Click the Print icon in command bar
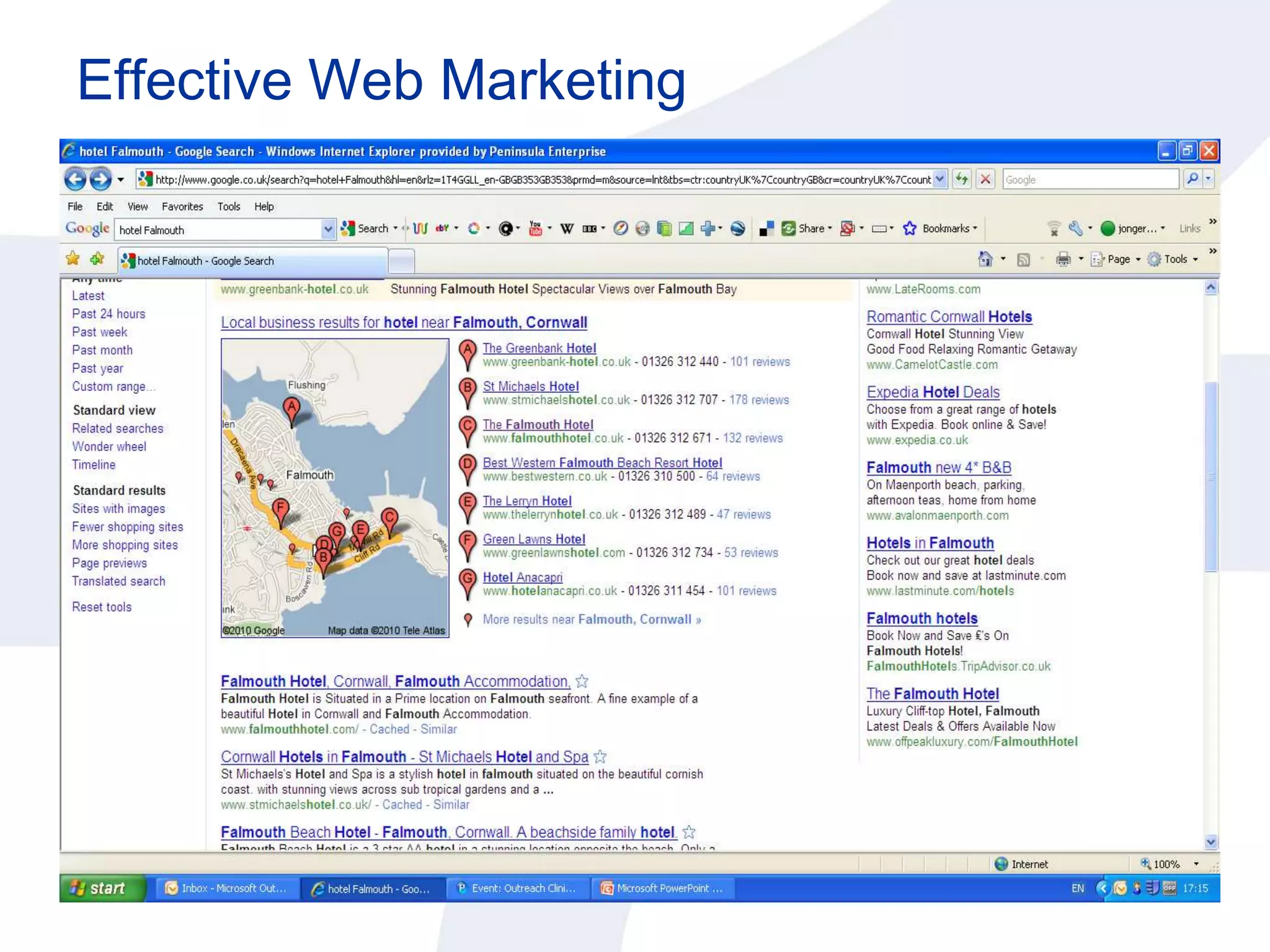 point(1063,259)
